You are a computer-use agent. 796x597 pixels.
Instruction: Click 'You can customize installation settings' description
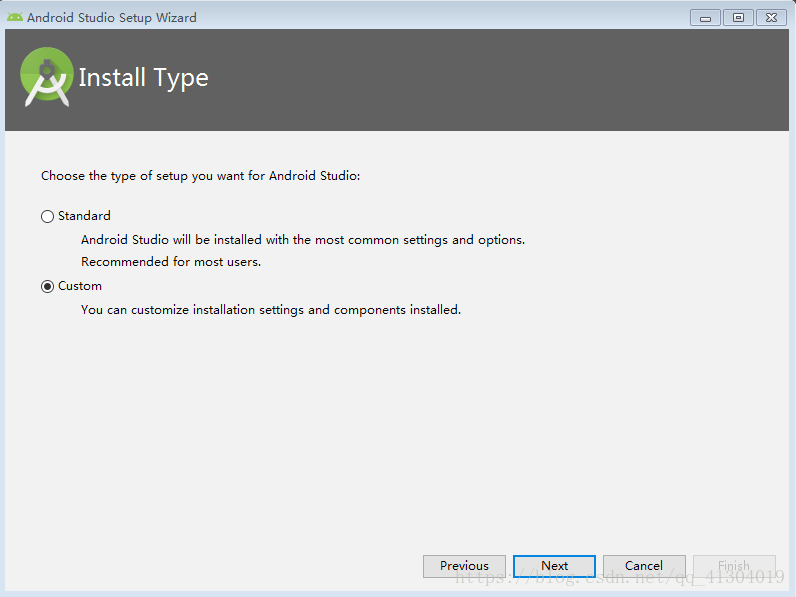click(x=271, y=310)
